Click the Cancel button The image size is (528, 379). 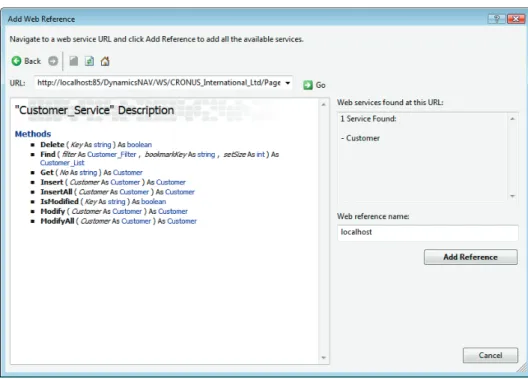[490, 355]
